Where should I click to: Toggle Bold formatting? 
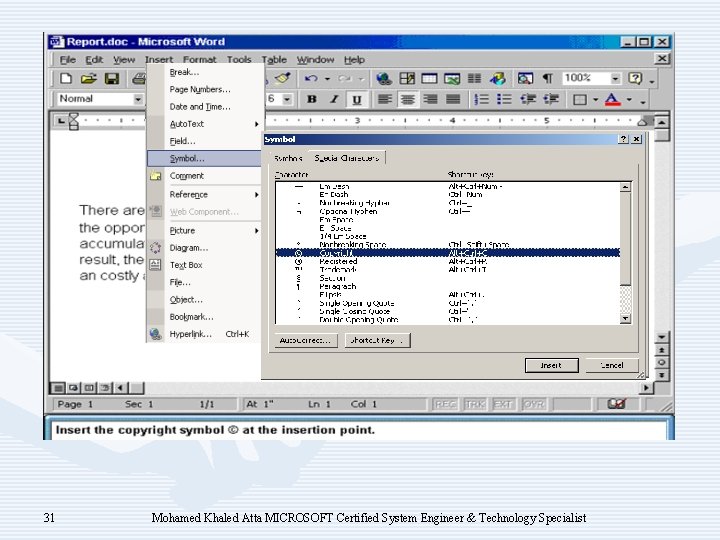point(312,99)
